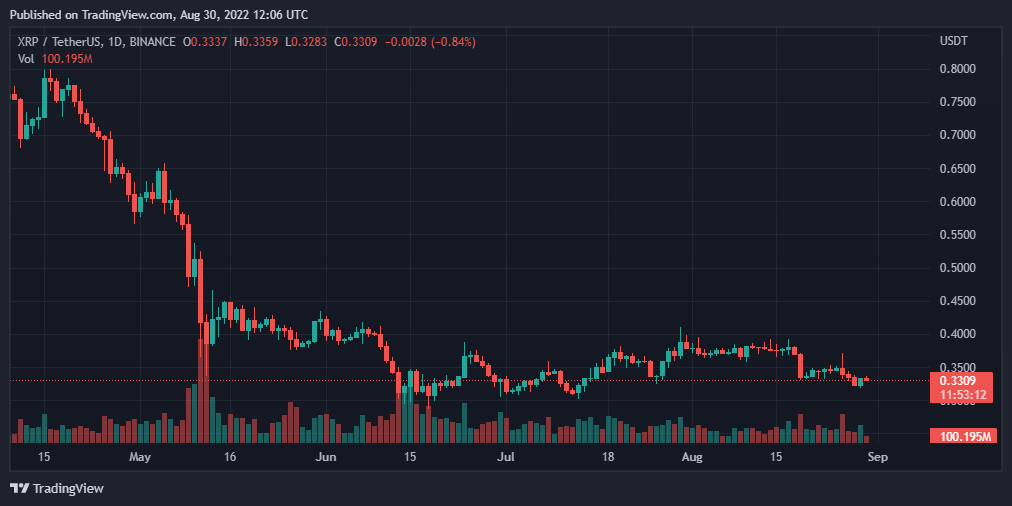Click the 0.5000 price axis label
This screenshot has height=506, width=1012.
957,268
